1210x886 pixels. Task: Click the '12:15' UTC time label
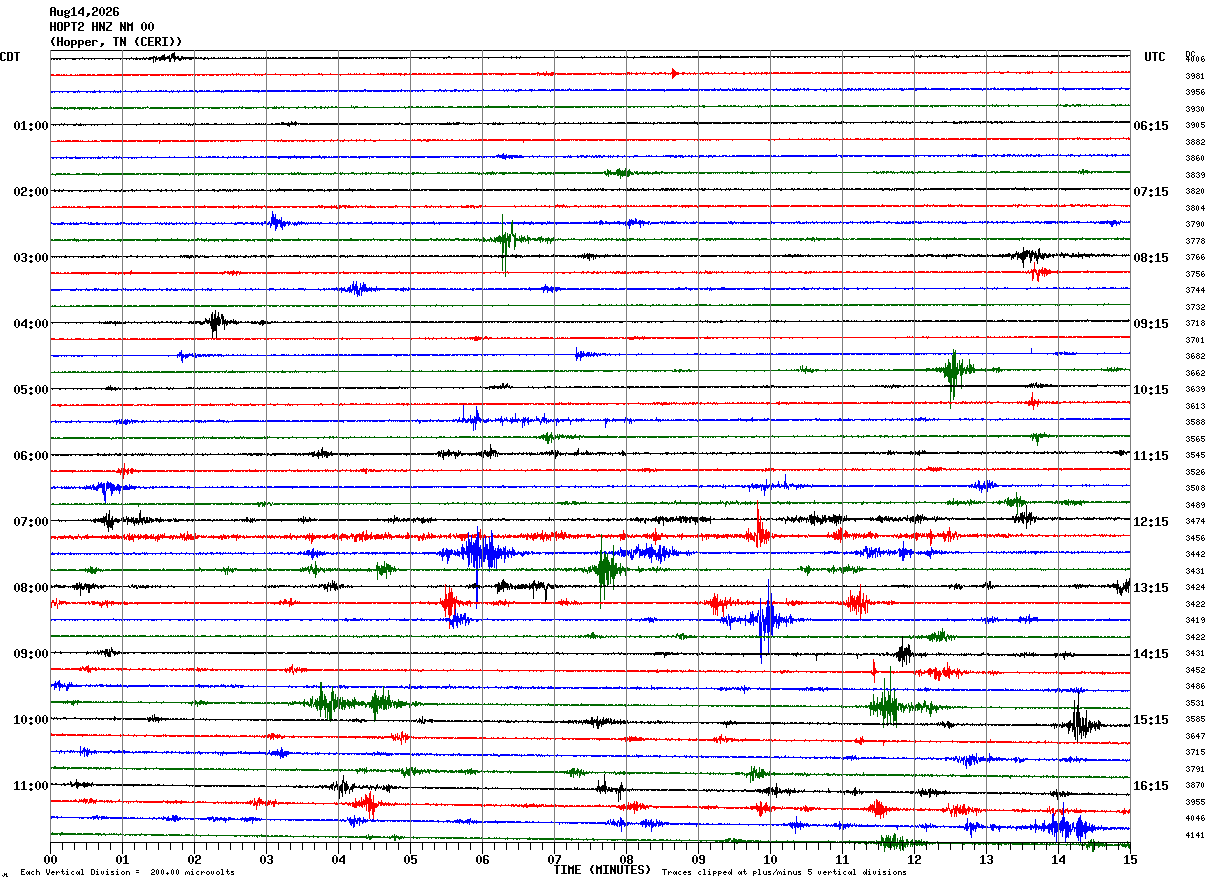tap(1152, 522)
